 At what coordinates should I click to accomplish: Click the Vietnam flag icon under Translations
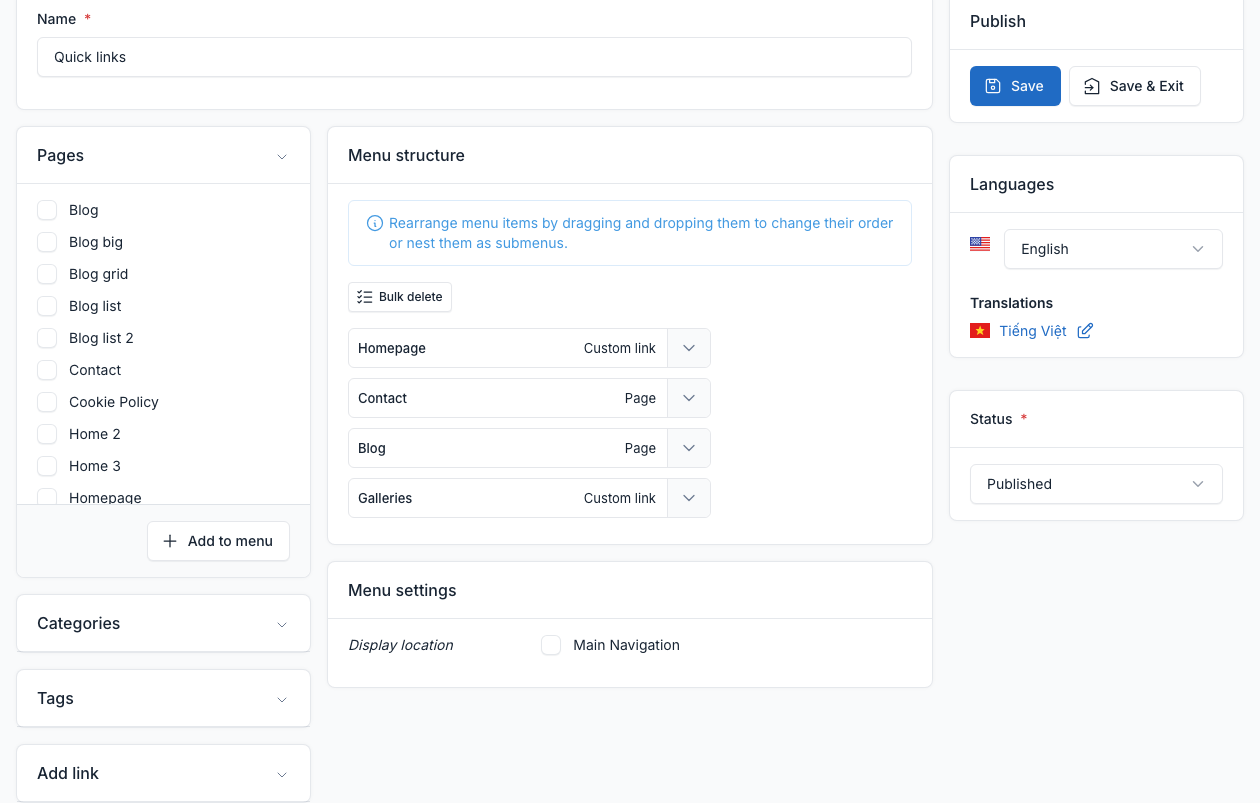pos(980,330)
